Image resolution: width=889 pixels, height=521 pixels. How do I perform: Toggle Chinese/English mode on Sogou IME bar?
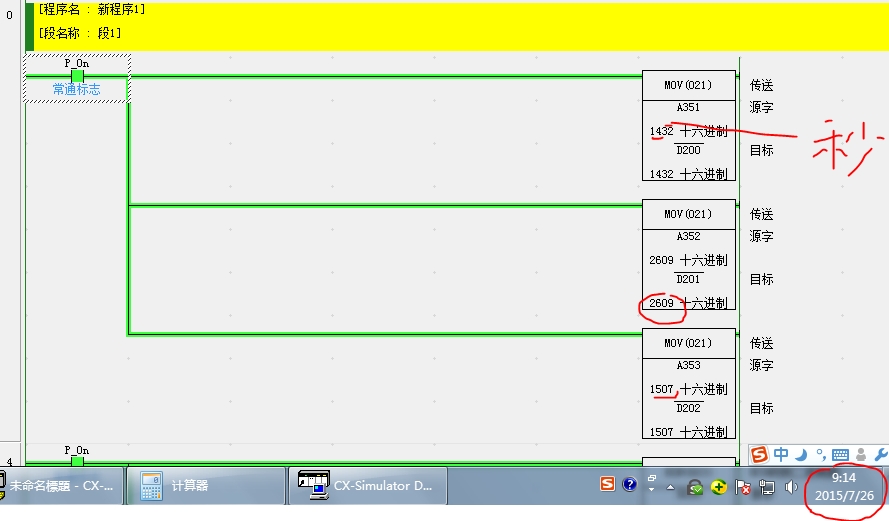[781, 455]
